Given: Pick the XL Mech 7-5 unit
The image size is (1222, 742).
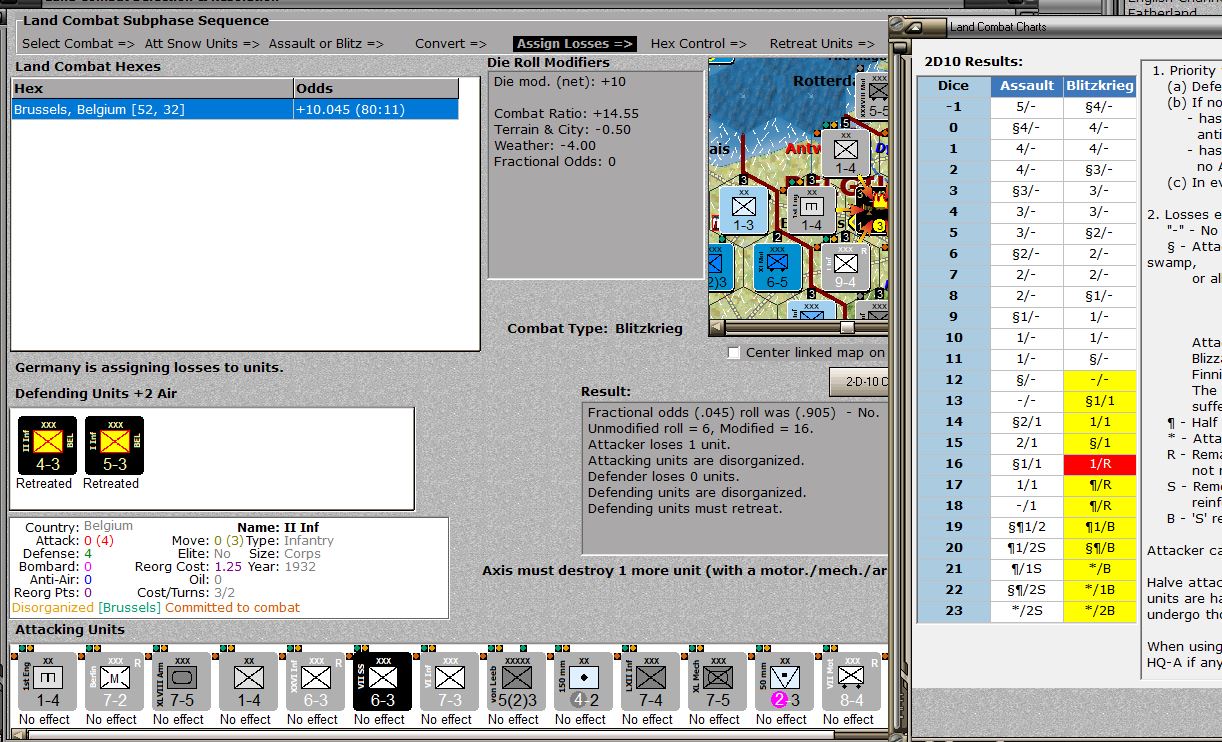Looking at the screenshot, I should [x=717, y=682].
